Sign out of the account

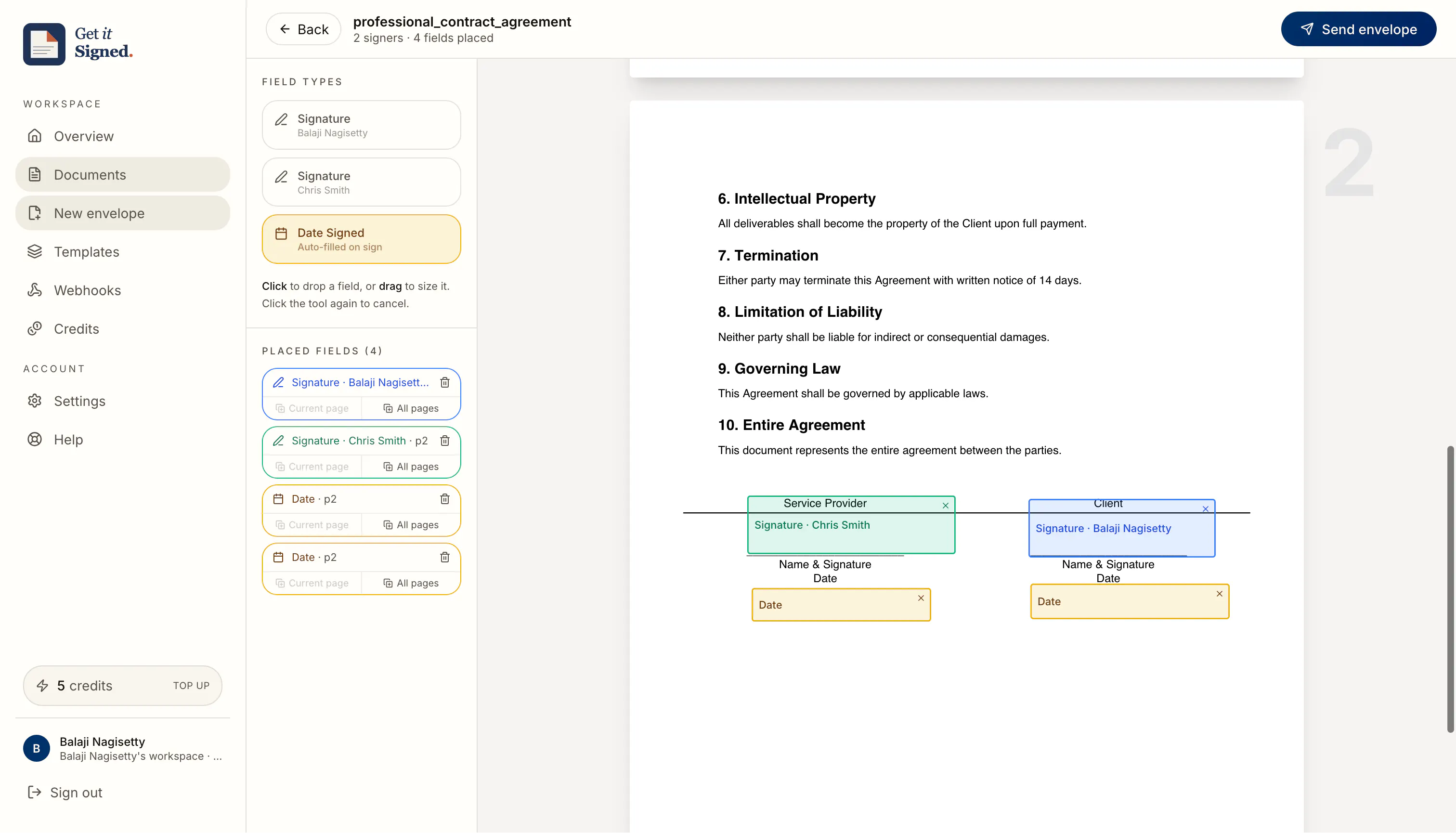(x=65, y=793)
